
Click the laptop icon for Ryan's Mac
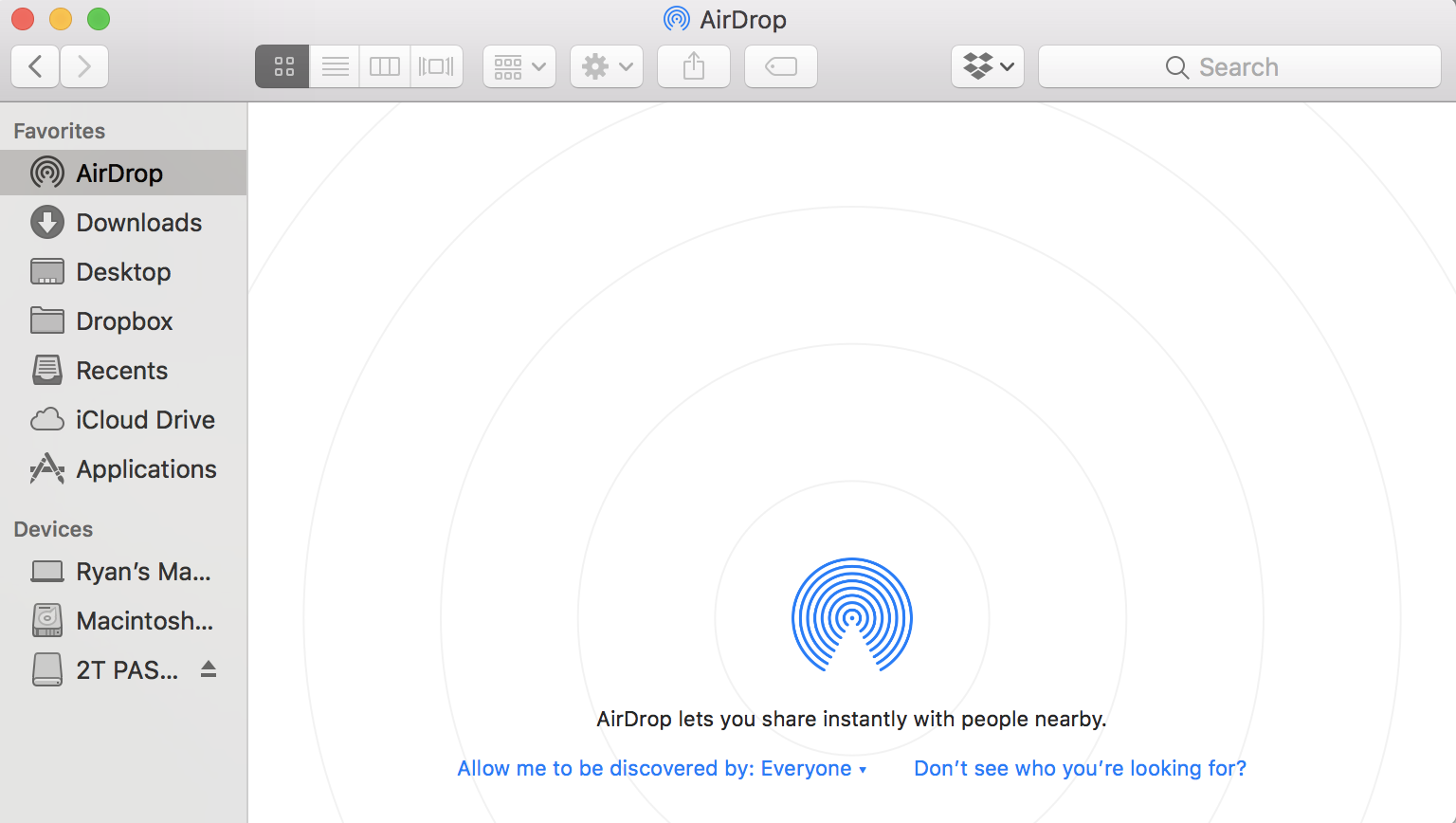click(x=47, y=571)
